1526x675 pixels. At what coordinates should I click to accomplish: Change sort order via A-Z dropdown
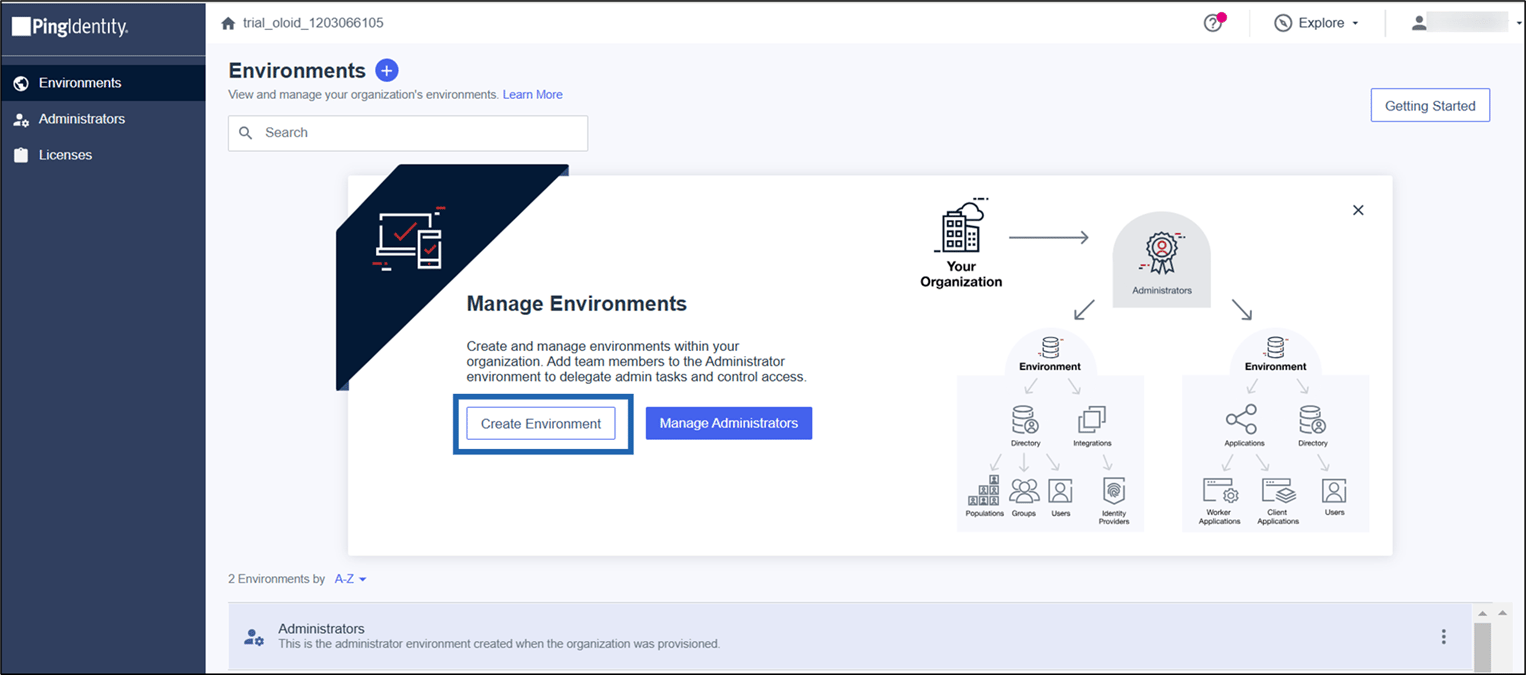point(351,579)
